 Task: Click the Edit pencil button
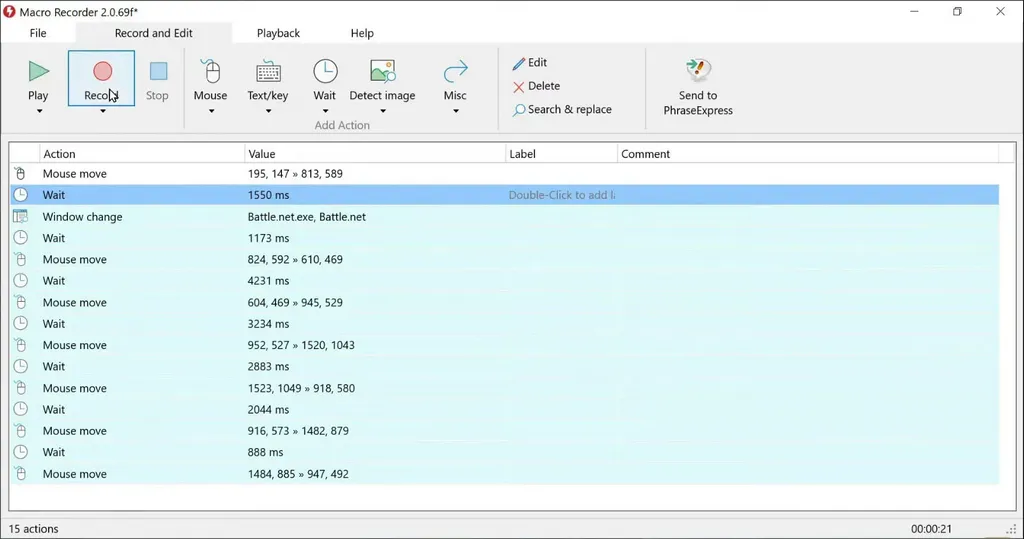click(x=530, y=63)
